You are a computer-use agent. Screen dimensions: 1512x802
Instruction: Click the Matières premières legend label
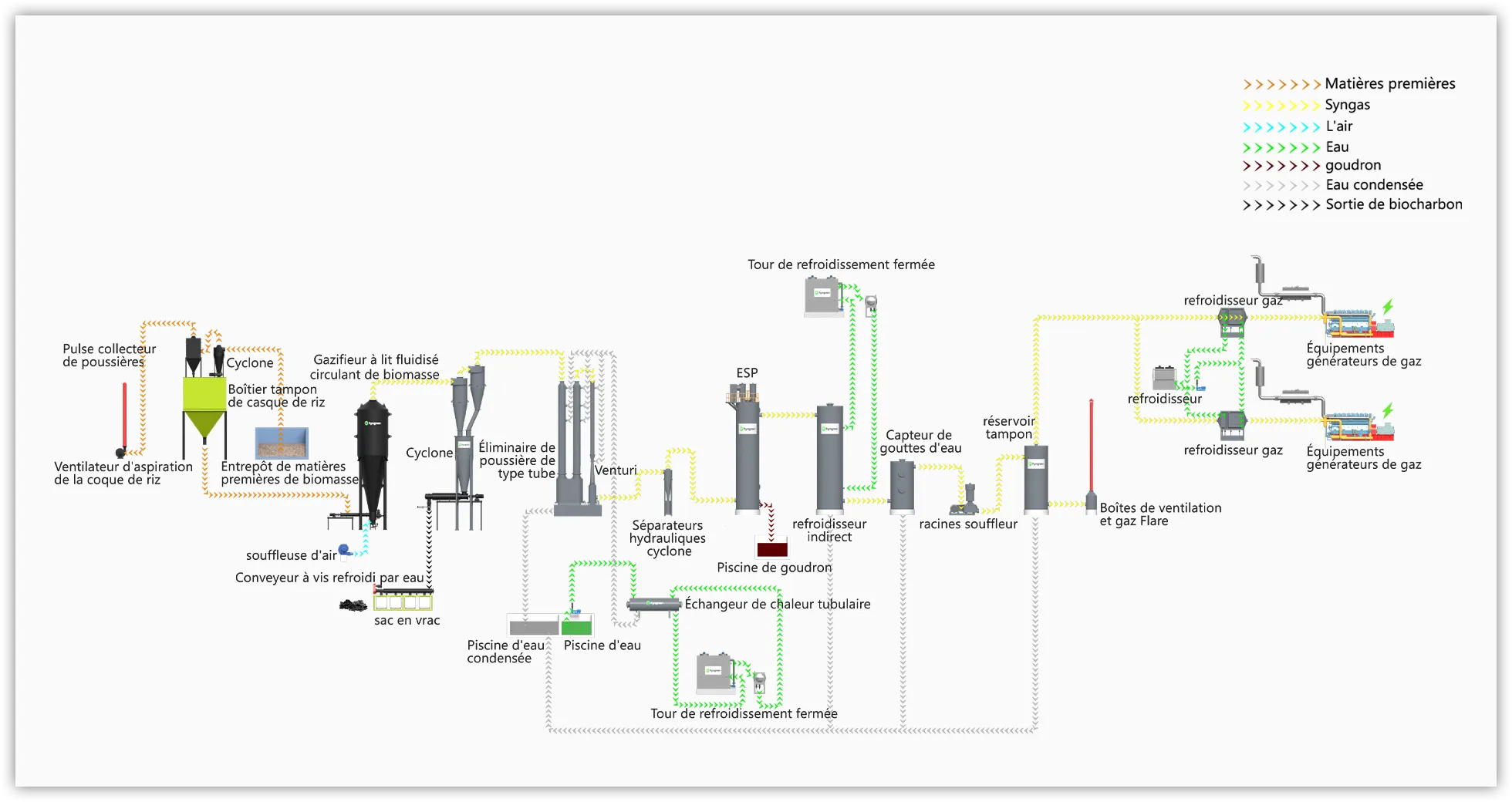pos(1389,83)
